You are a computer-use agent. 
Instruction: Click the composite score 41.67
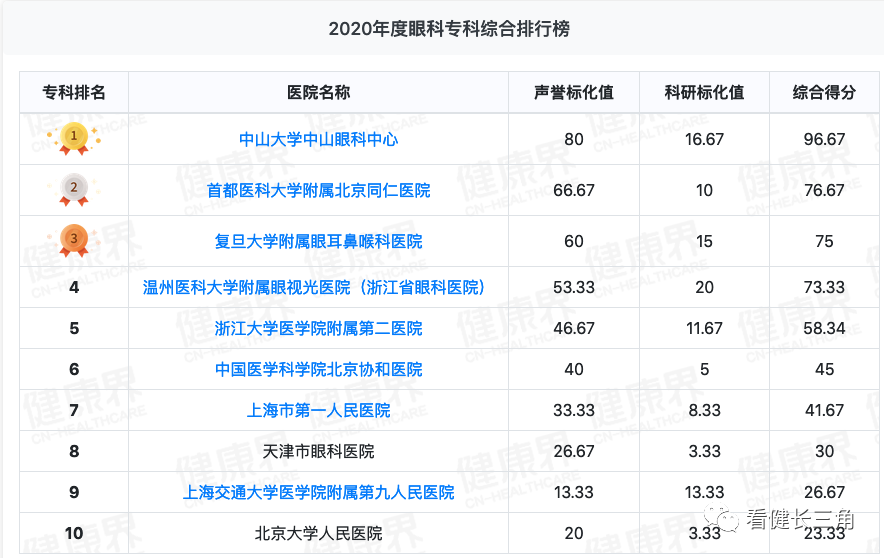(824, 410)
